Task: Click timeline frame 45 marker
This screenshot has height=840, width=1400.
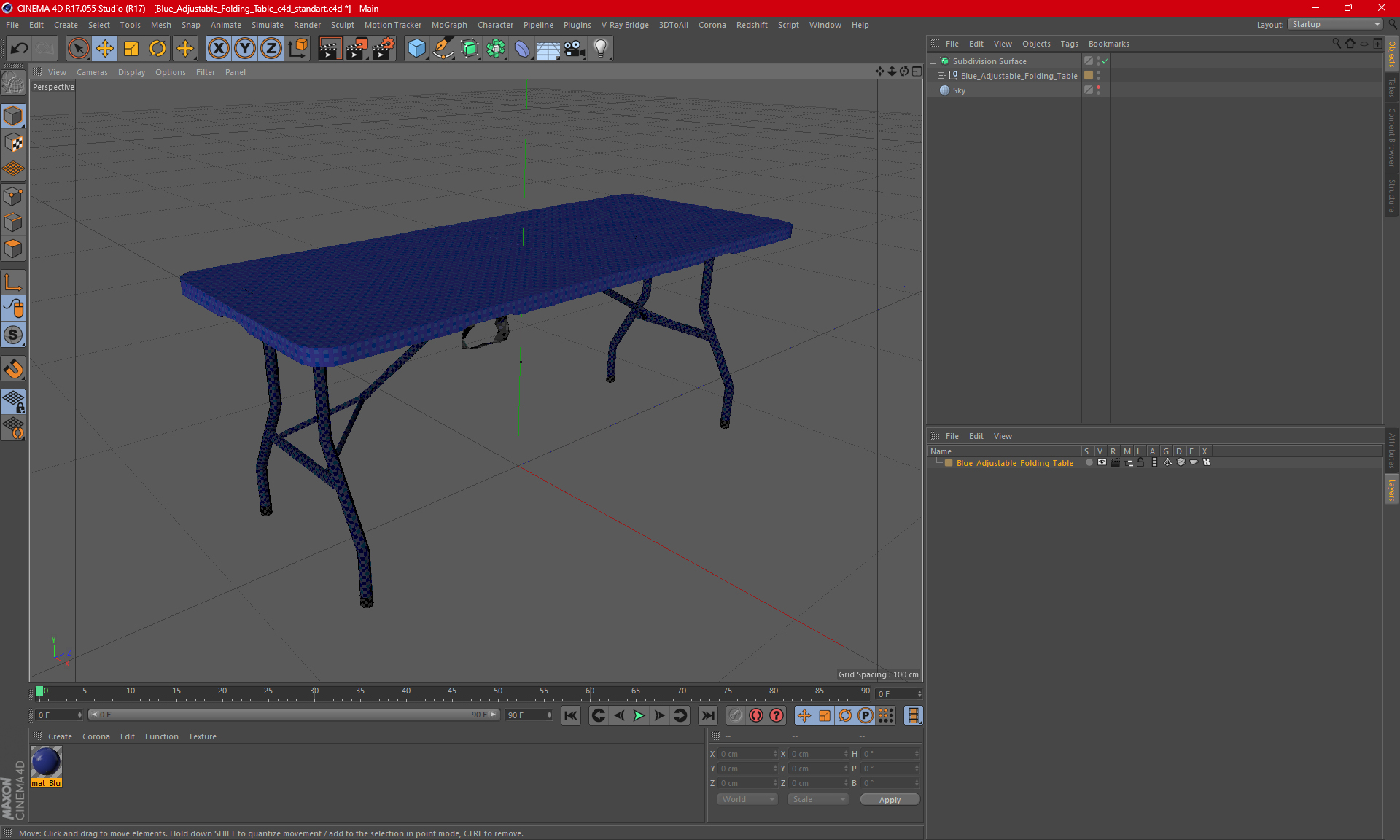Action: click(452, 691)
